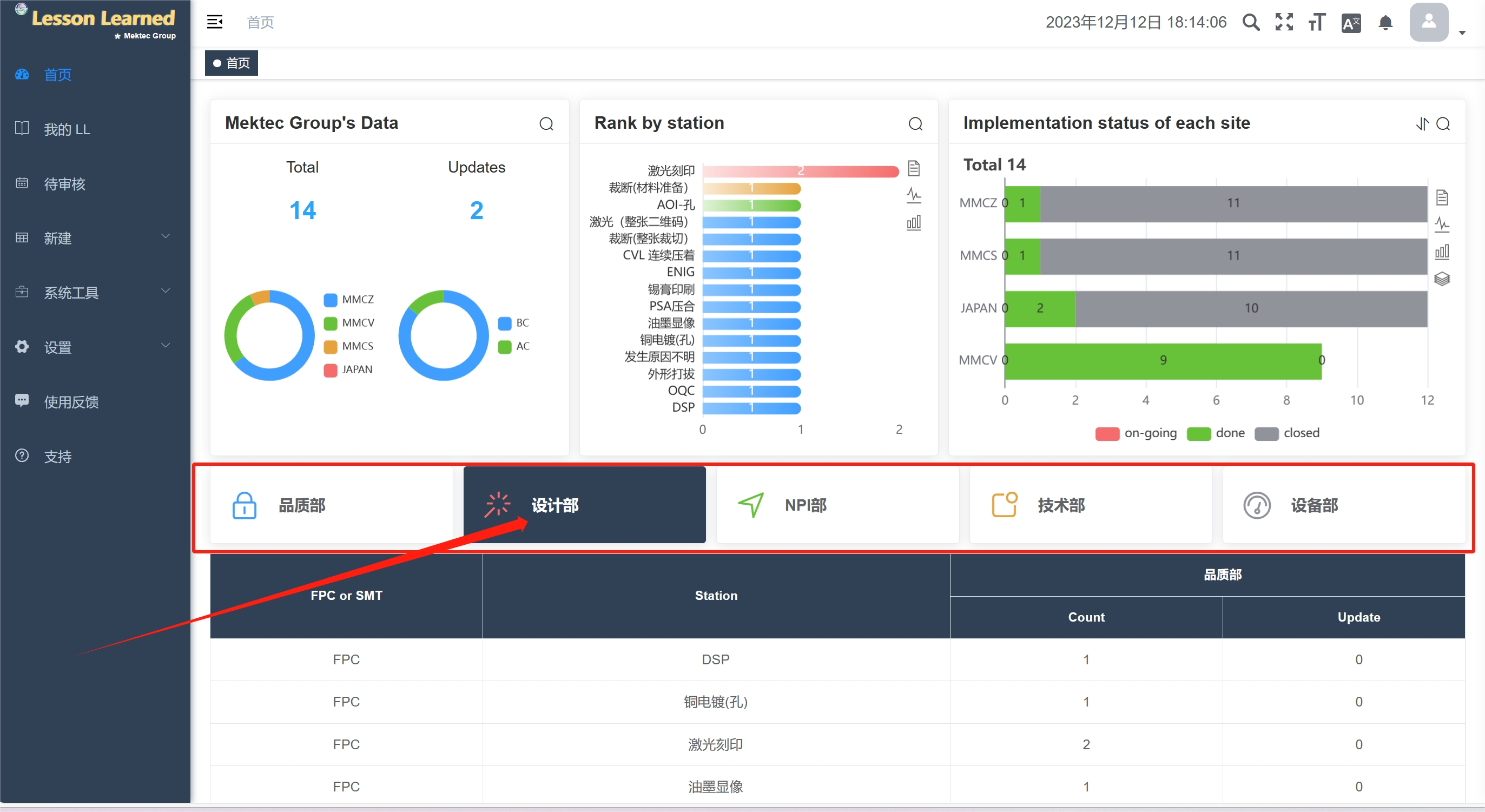Click Station column header

pos(716,595)
